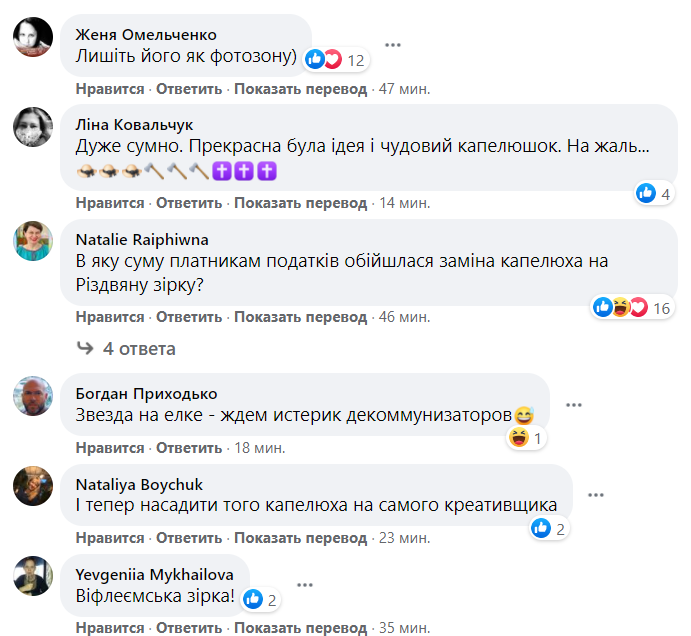Open Женя Омельченко's profile picture
Image resolution: width=691 pixels, height=636 pixels.
coord(32,36)
